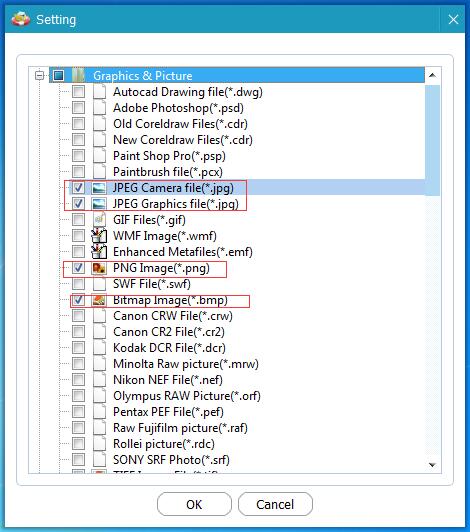Click the Enhanced Metafiles paint icon
This screenshot has width=470, height=532.
click(99, 251)
